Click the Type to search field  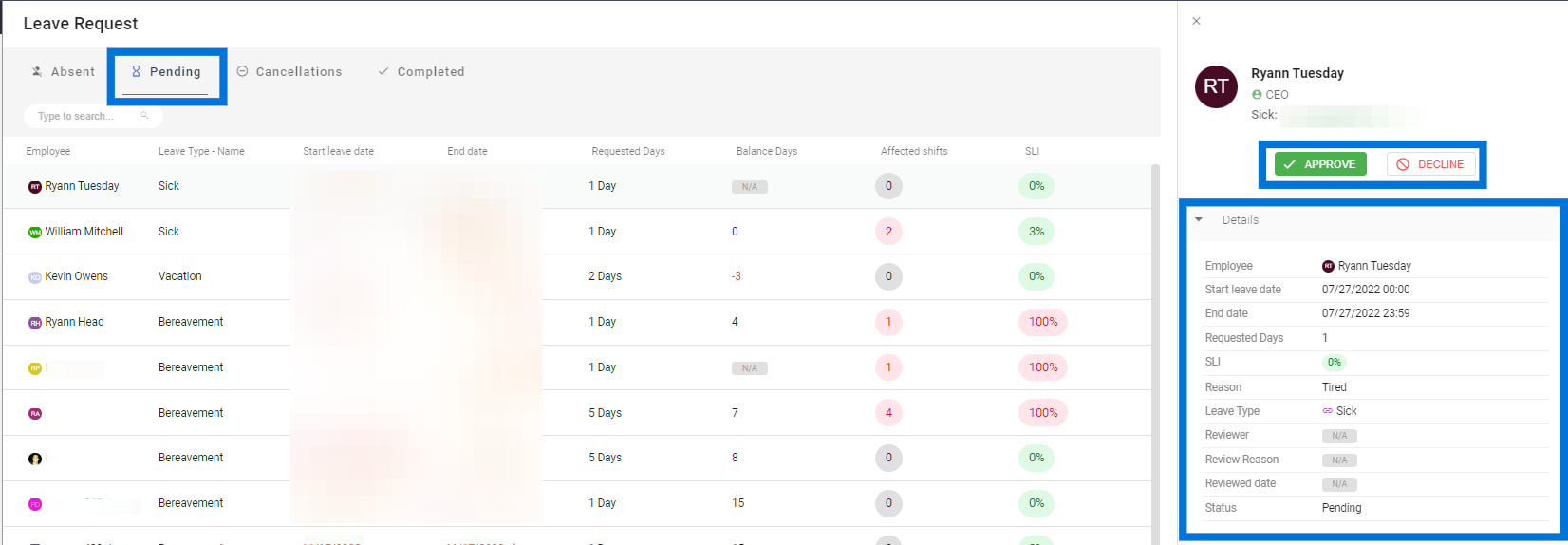[x=93, y=116]
